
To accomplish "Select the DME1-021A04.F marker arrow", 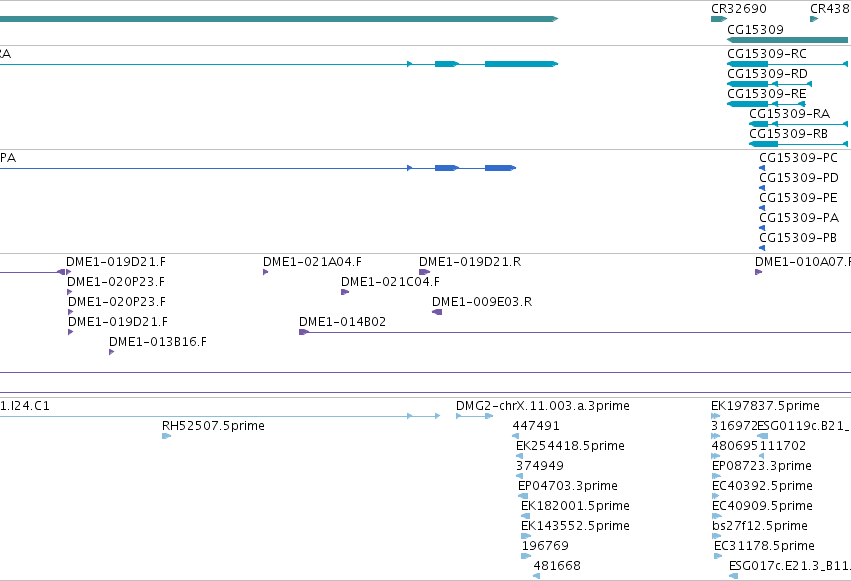I will point(265,272).
